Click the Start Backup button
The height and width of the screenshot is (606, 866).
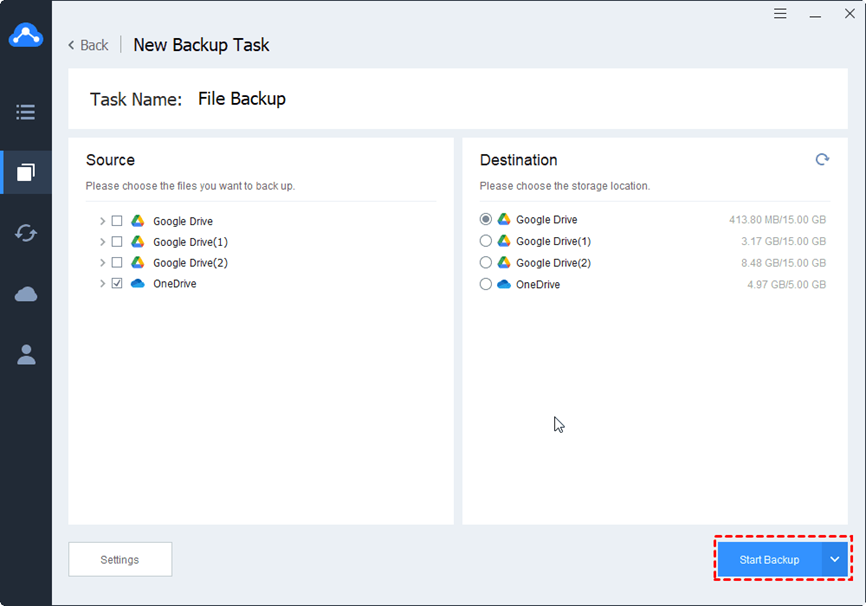[x=769, y=560]
